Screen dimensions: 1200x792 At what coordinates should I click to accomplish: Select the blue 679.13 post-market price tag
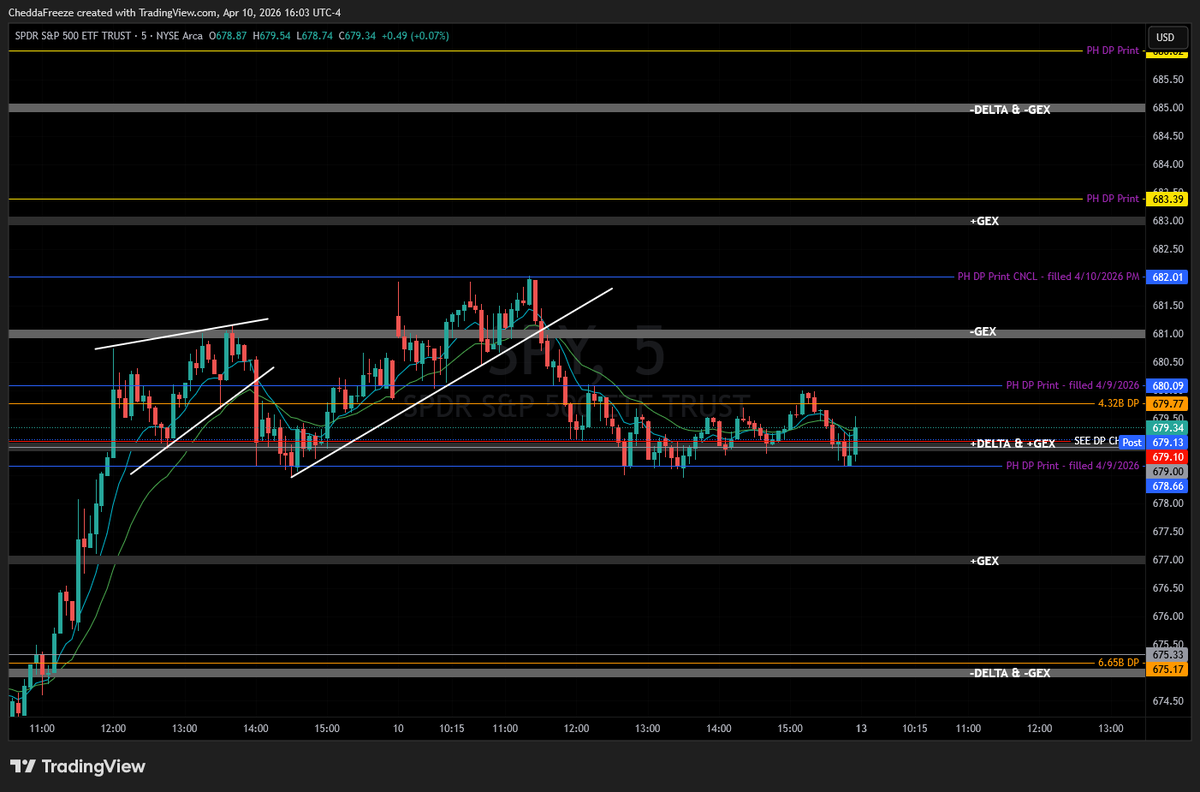point(1167,442)
